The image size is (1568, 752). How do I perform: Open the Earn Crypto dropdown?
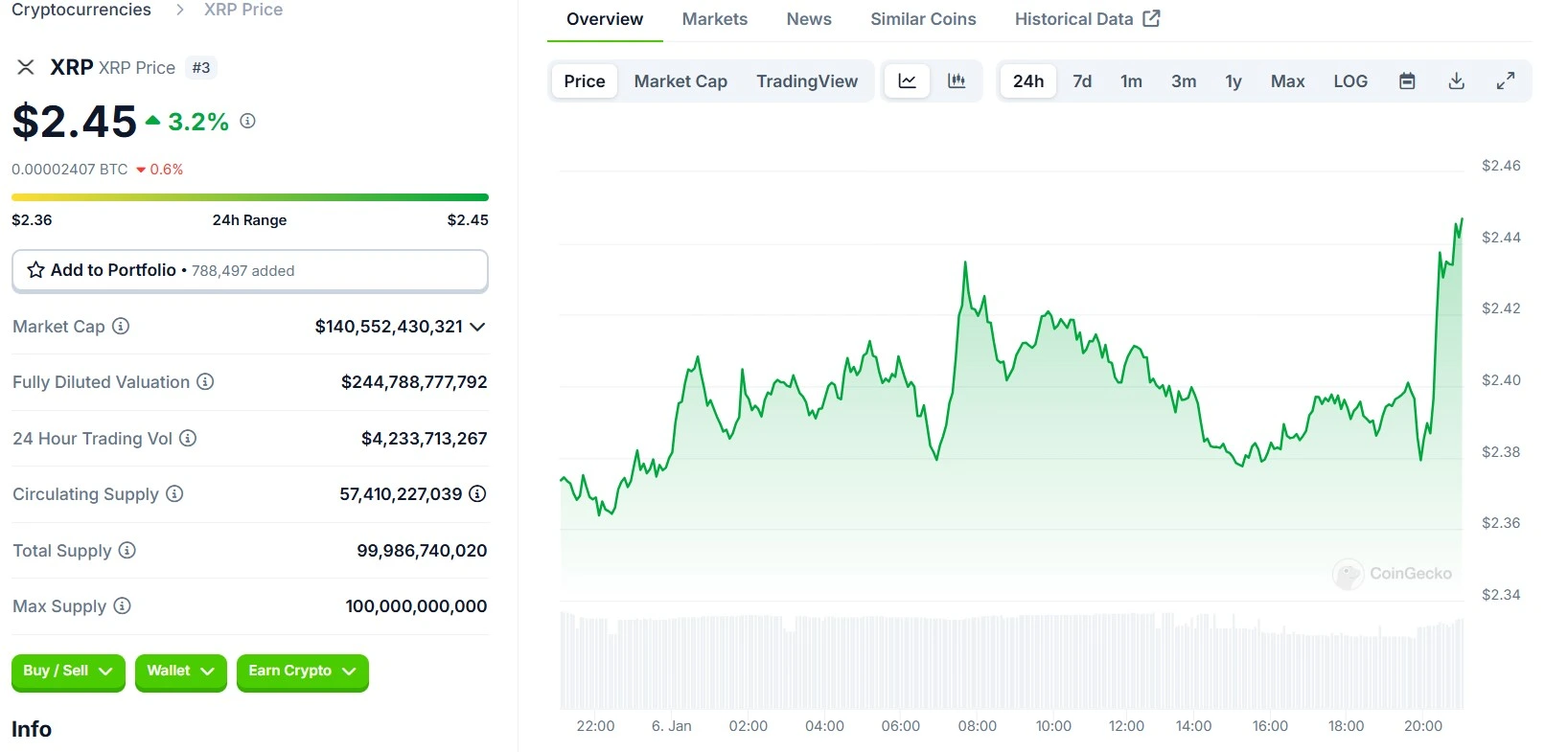click(303, 672)
